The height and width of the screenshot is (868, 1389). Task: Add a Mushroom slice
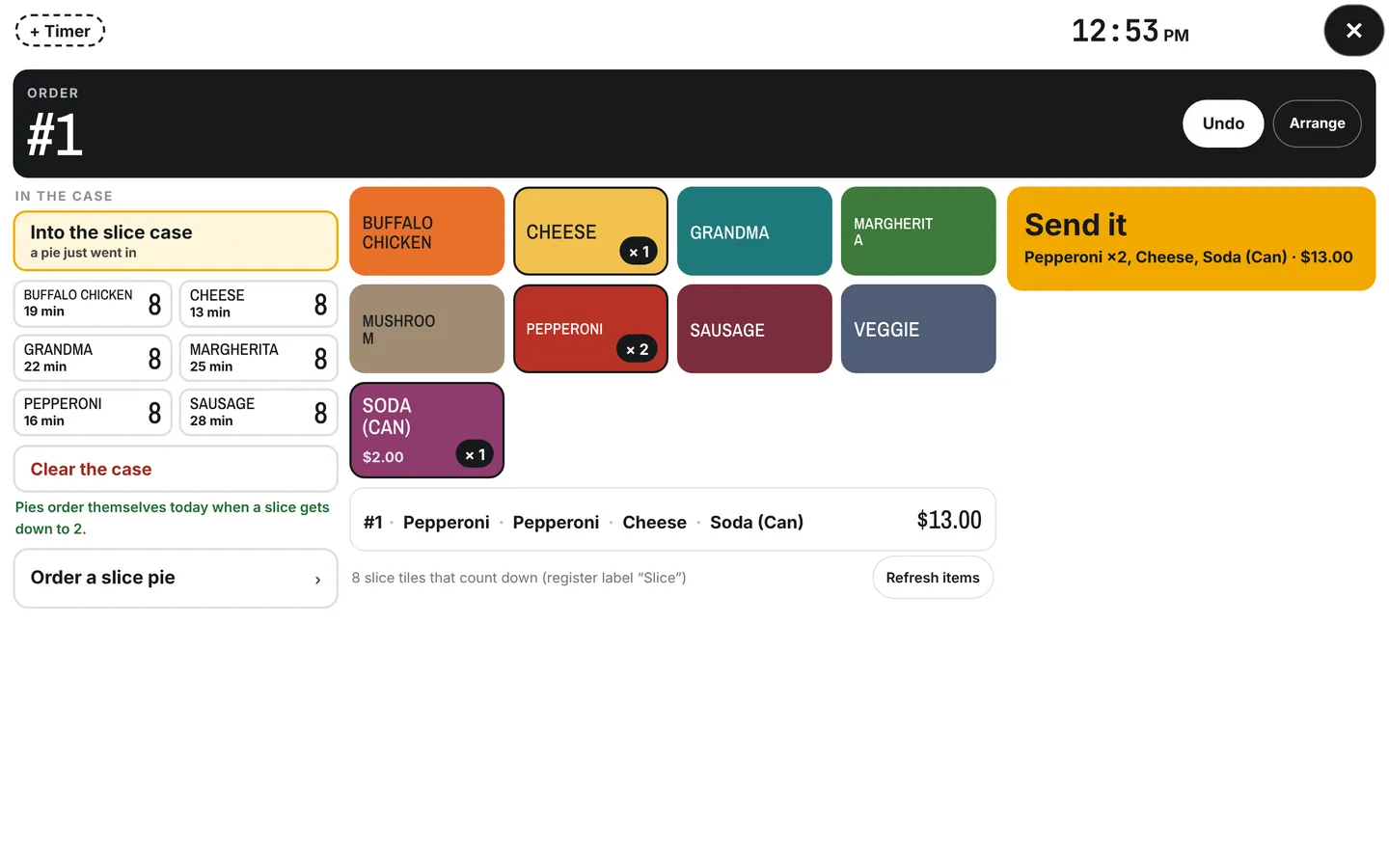(426, 329)
